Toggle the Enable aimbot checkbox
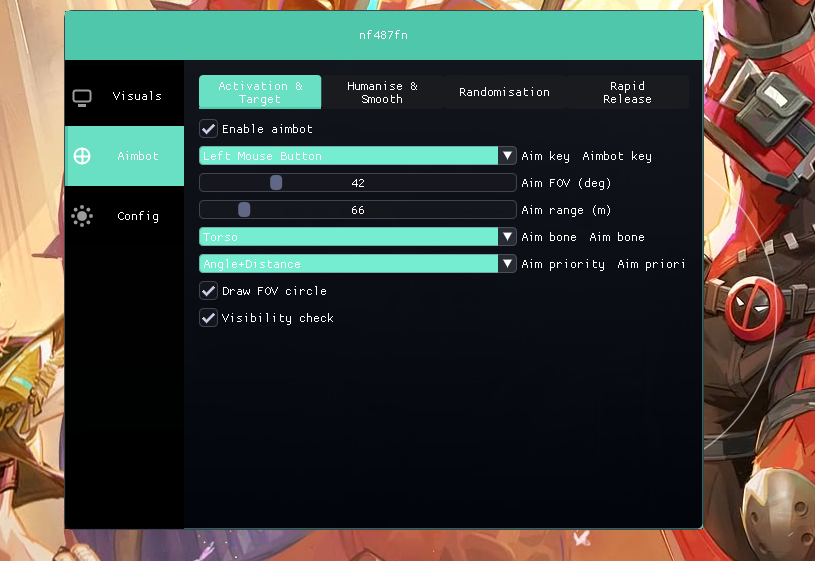The height and width of the screenshot is (561, 815). (209, 129)
